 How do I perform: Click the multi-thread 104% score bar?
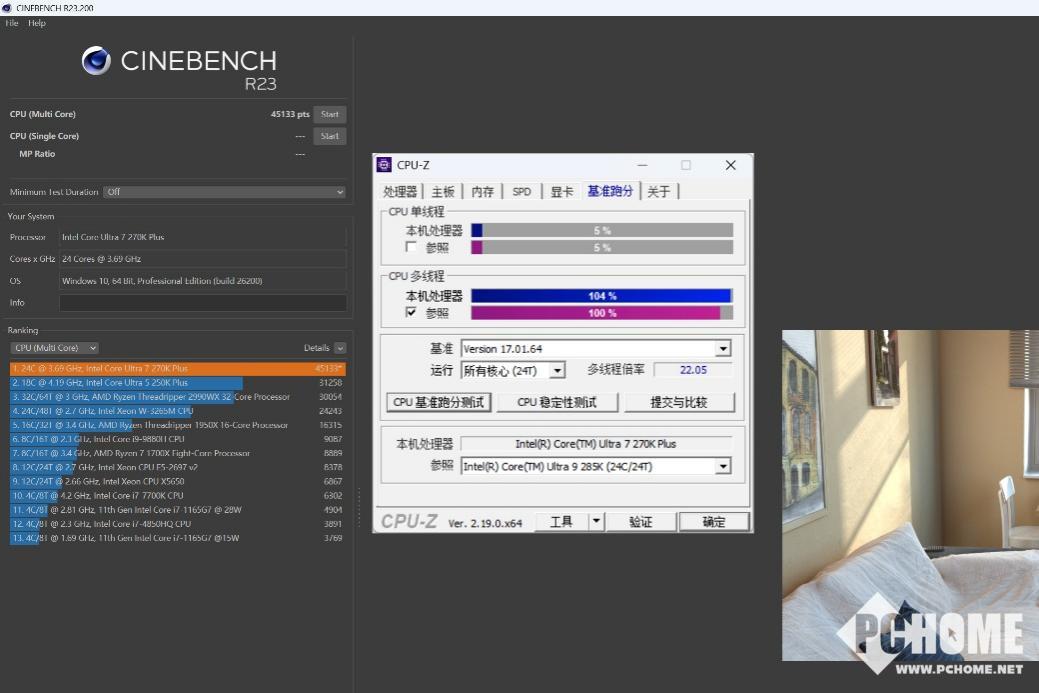[x=601, y=296]
